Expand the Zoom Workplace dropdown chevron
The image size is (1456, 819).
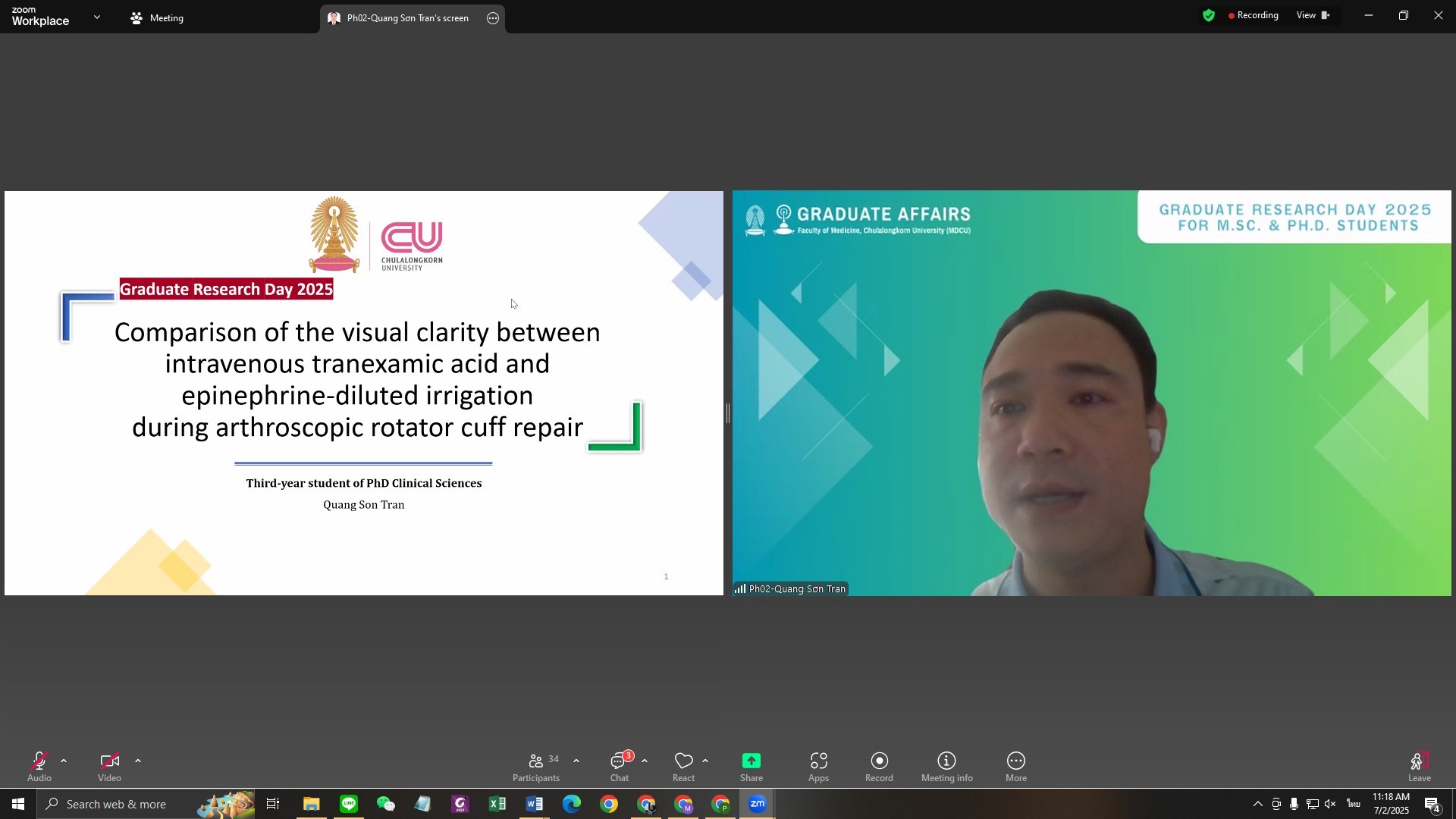click(x=97, y=17)
